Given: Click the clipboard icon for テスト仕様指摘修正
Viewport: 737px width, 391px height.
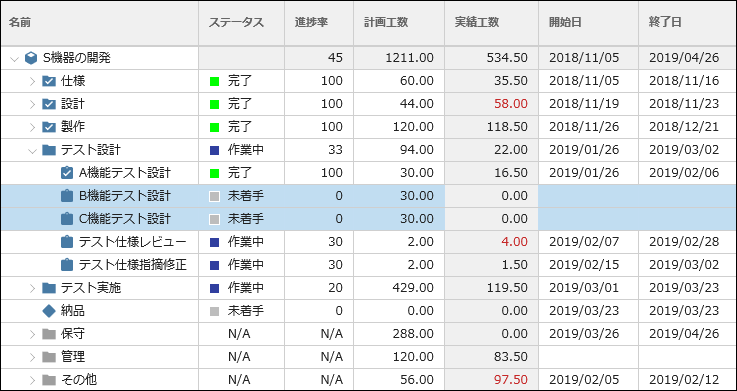Looking at the screenshot, I should (x=67, y=265).
